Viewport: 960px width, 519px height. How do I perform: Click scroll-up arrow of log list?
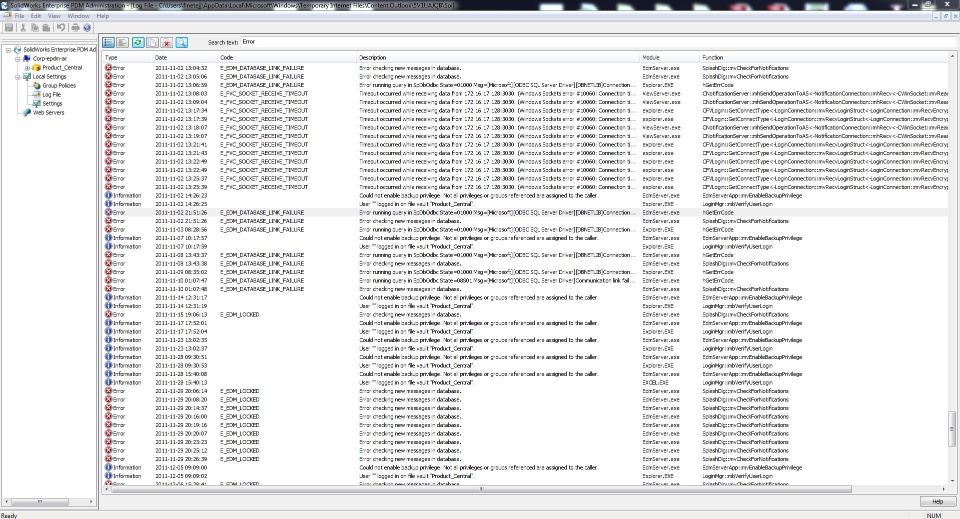click(x=952, y=56)
